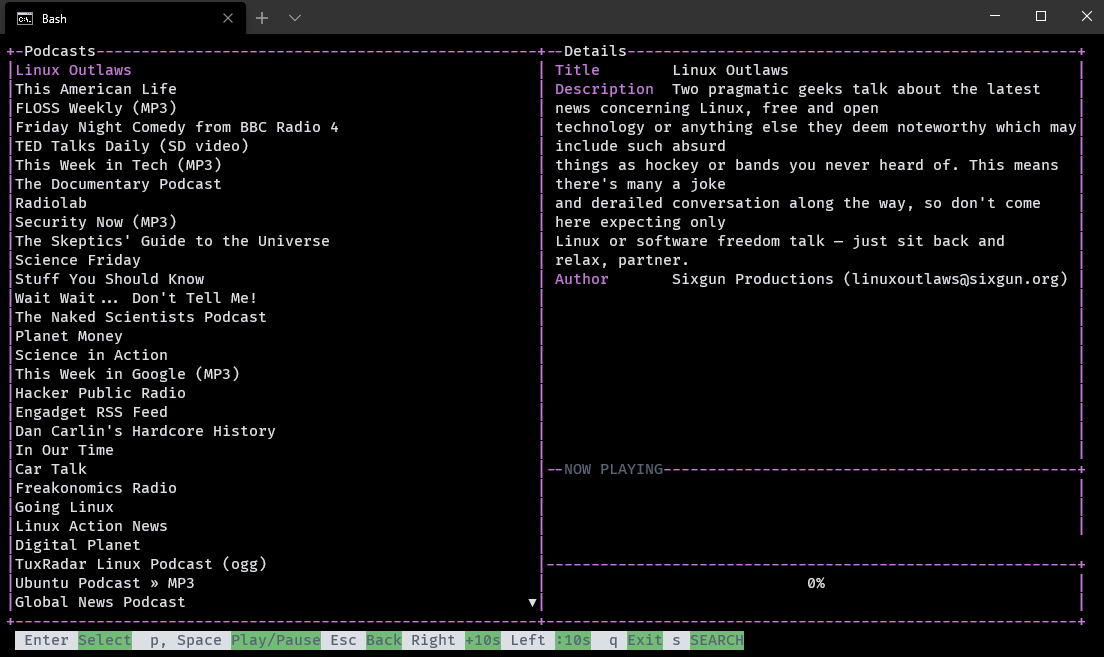Maximize the terminal window

click(x=1041, y=16)
